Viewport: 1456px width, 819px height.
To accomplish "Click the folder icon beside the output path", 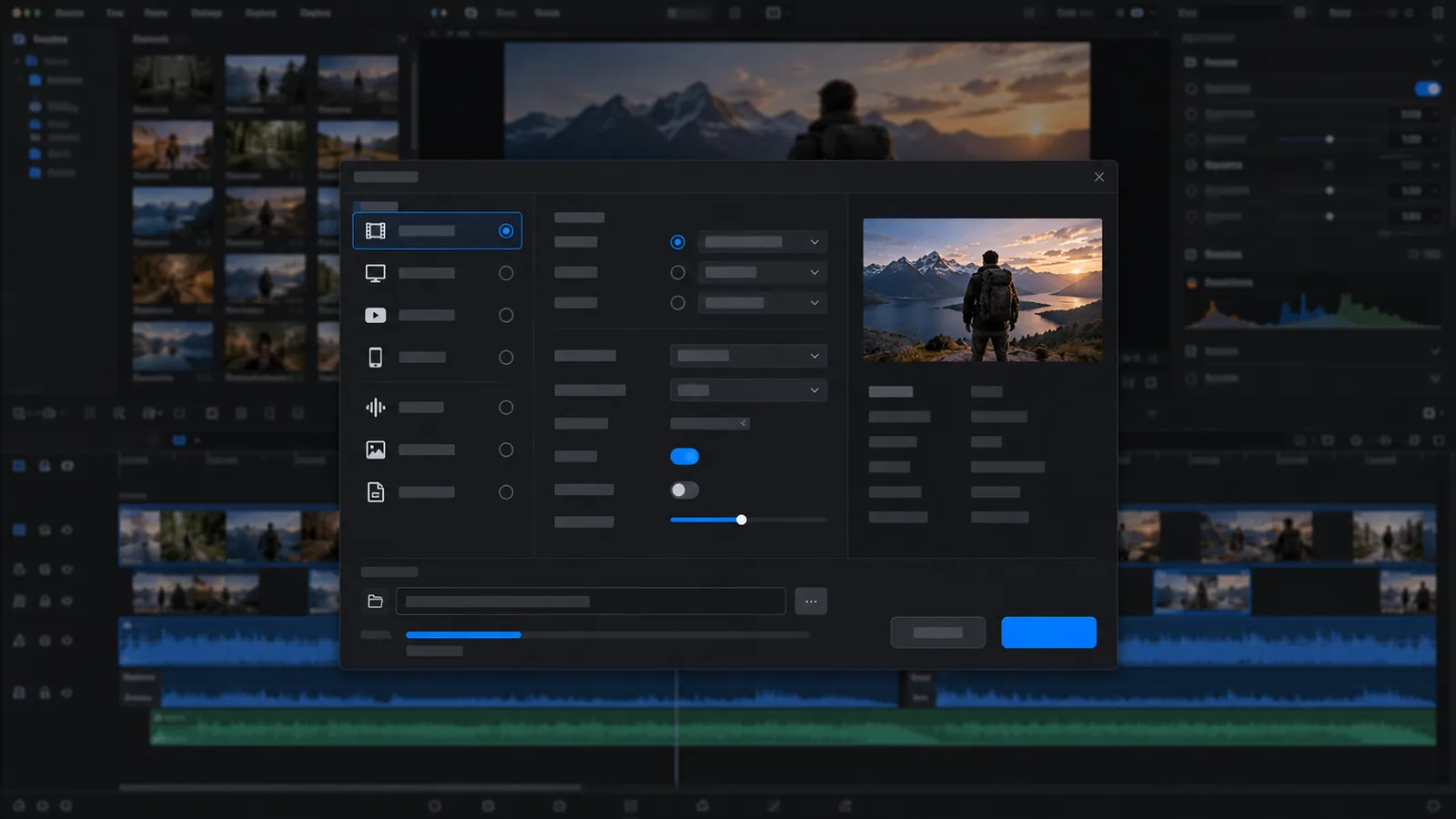I will 375,602.
